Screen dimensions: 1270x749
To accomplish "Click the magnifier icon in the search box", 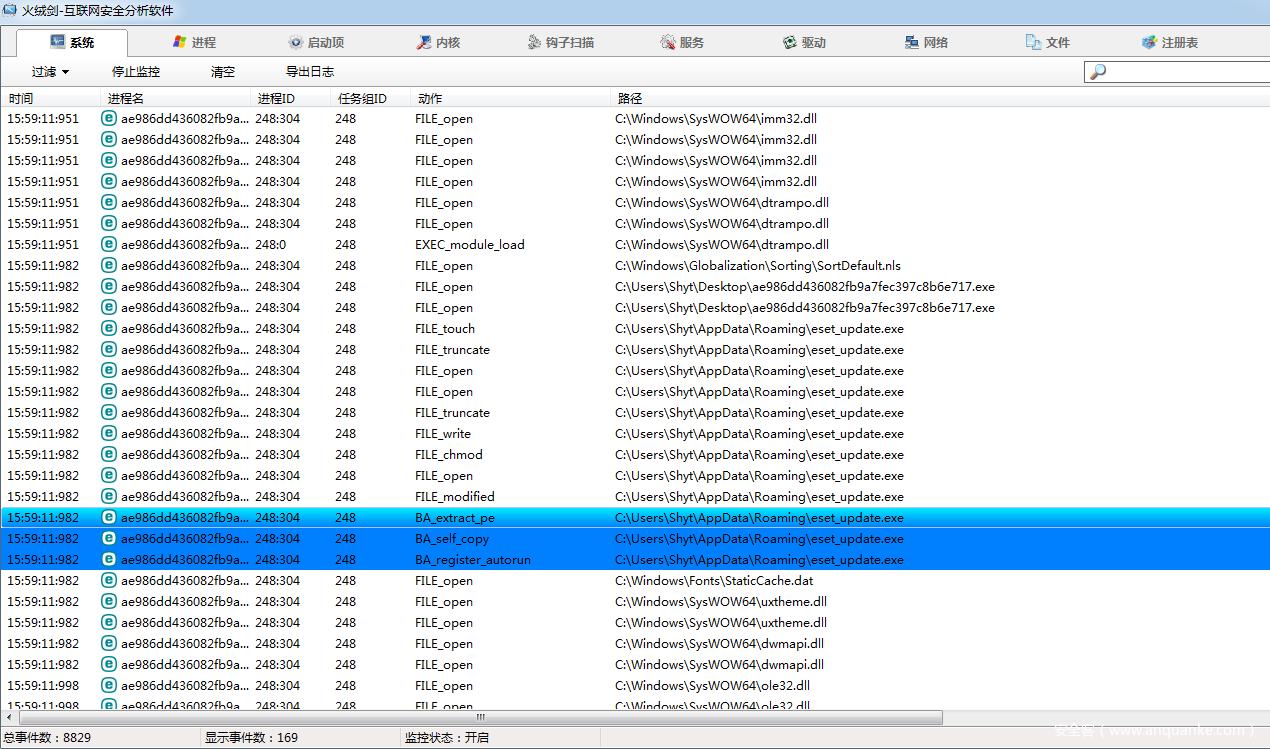I will [1098, 72].
